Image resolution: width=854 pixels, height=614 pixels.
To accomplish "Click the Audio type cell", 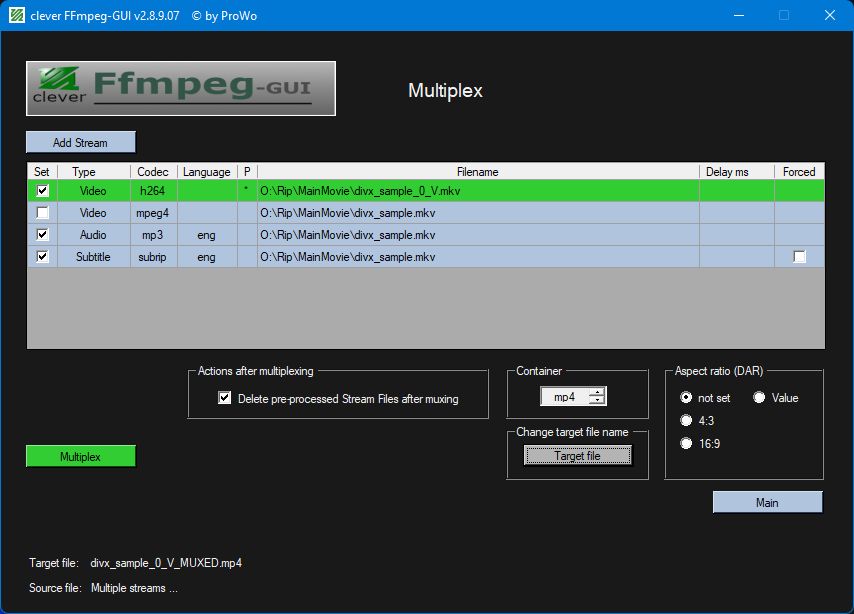I will pos(94,235).
